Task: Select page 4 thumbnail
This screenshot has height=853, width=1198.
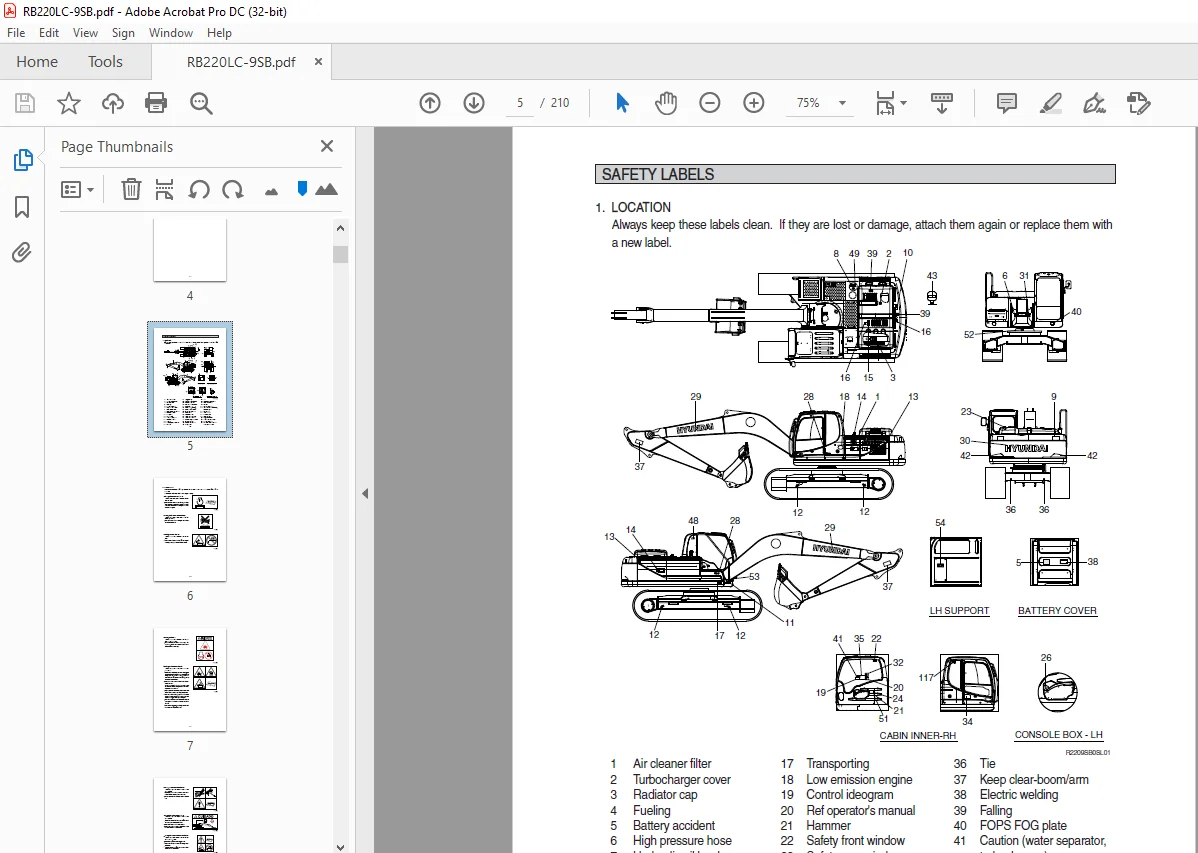Action: (189, 250)
